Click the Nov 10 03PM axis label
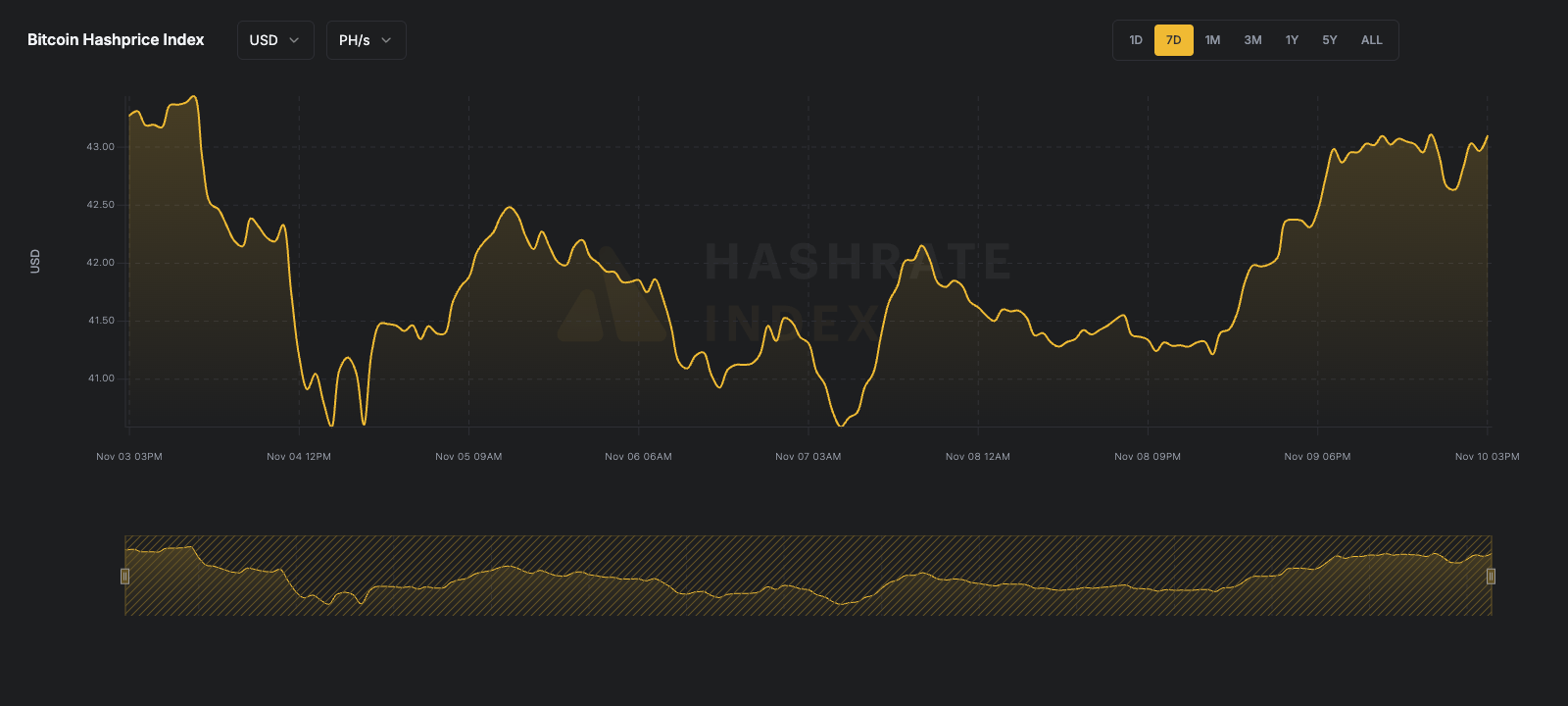 coord(1487,457)
